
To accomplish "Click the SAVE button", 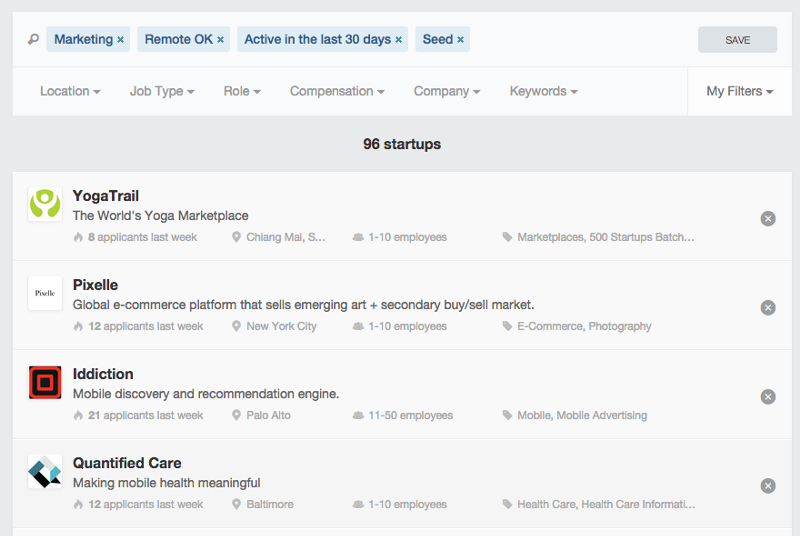I will pos(737,40).
